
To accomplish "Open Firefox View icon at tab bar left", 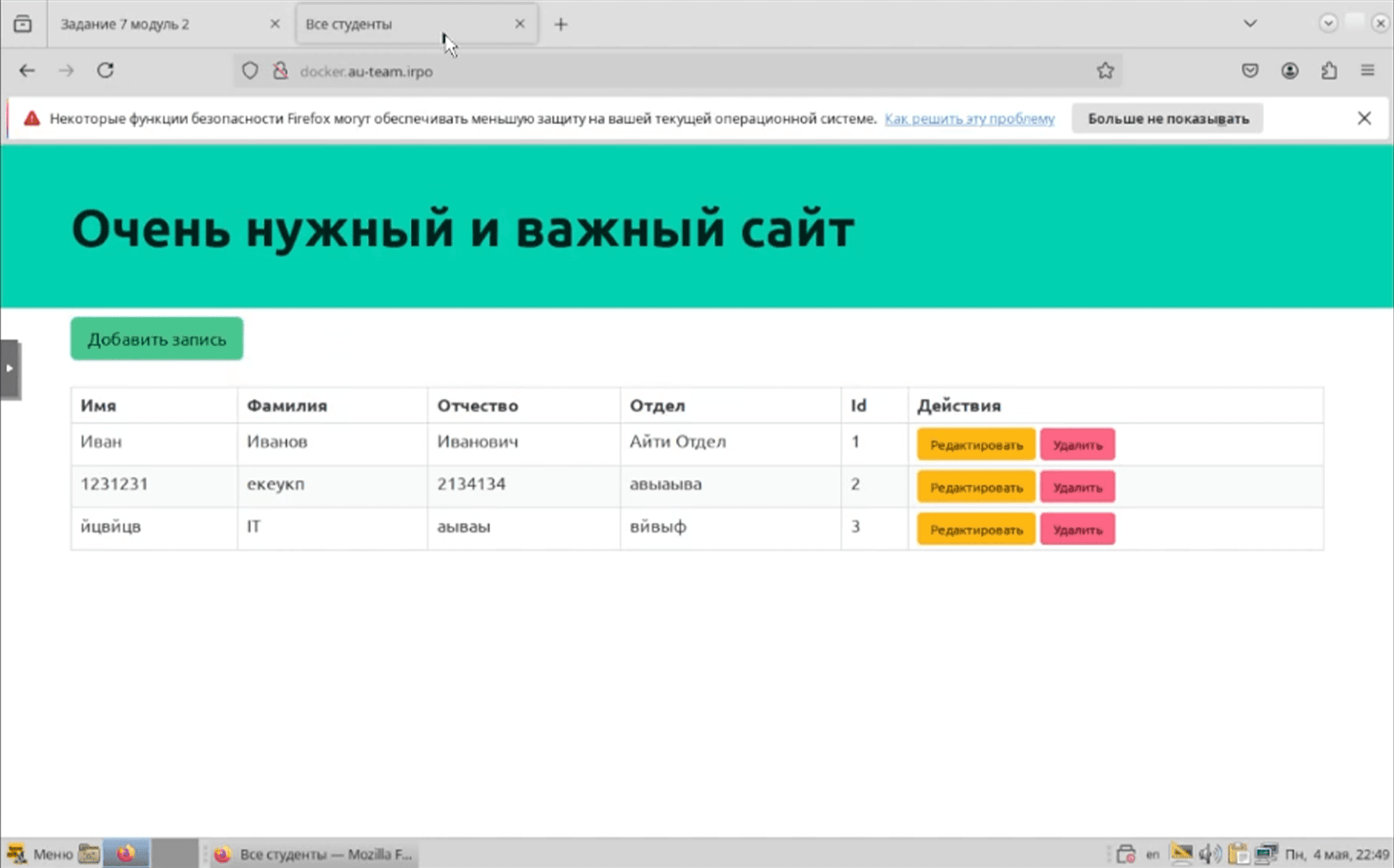I will (x=23, y=24).
